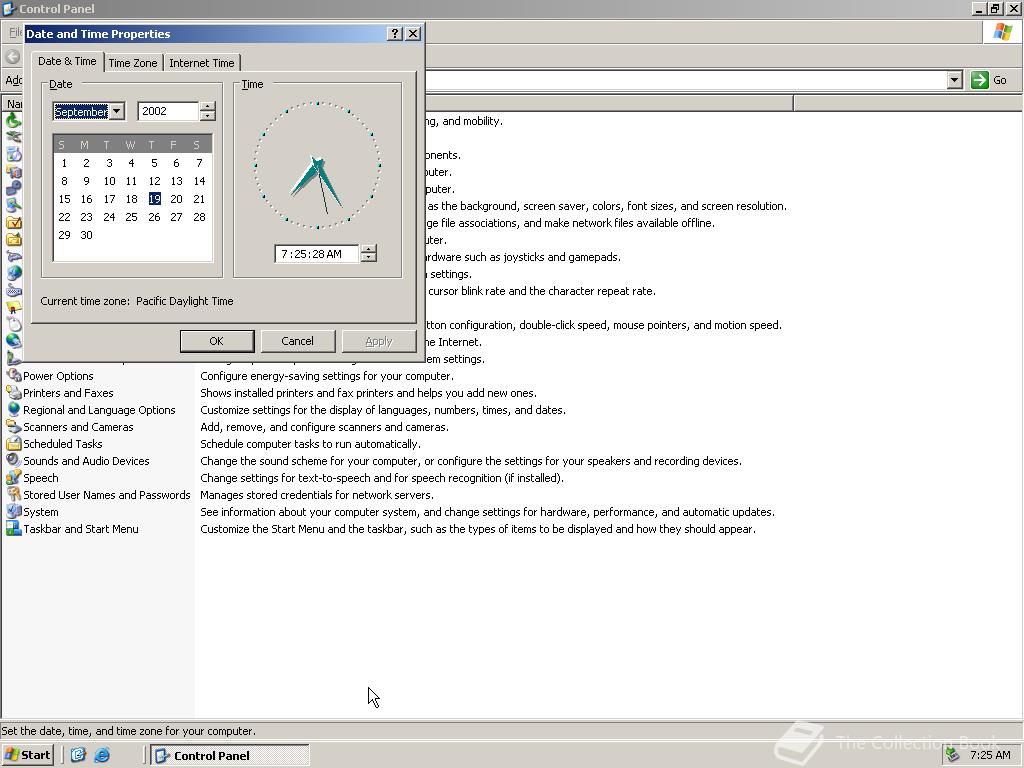Click Regional and Language Options label

click(99, 410)
